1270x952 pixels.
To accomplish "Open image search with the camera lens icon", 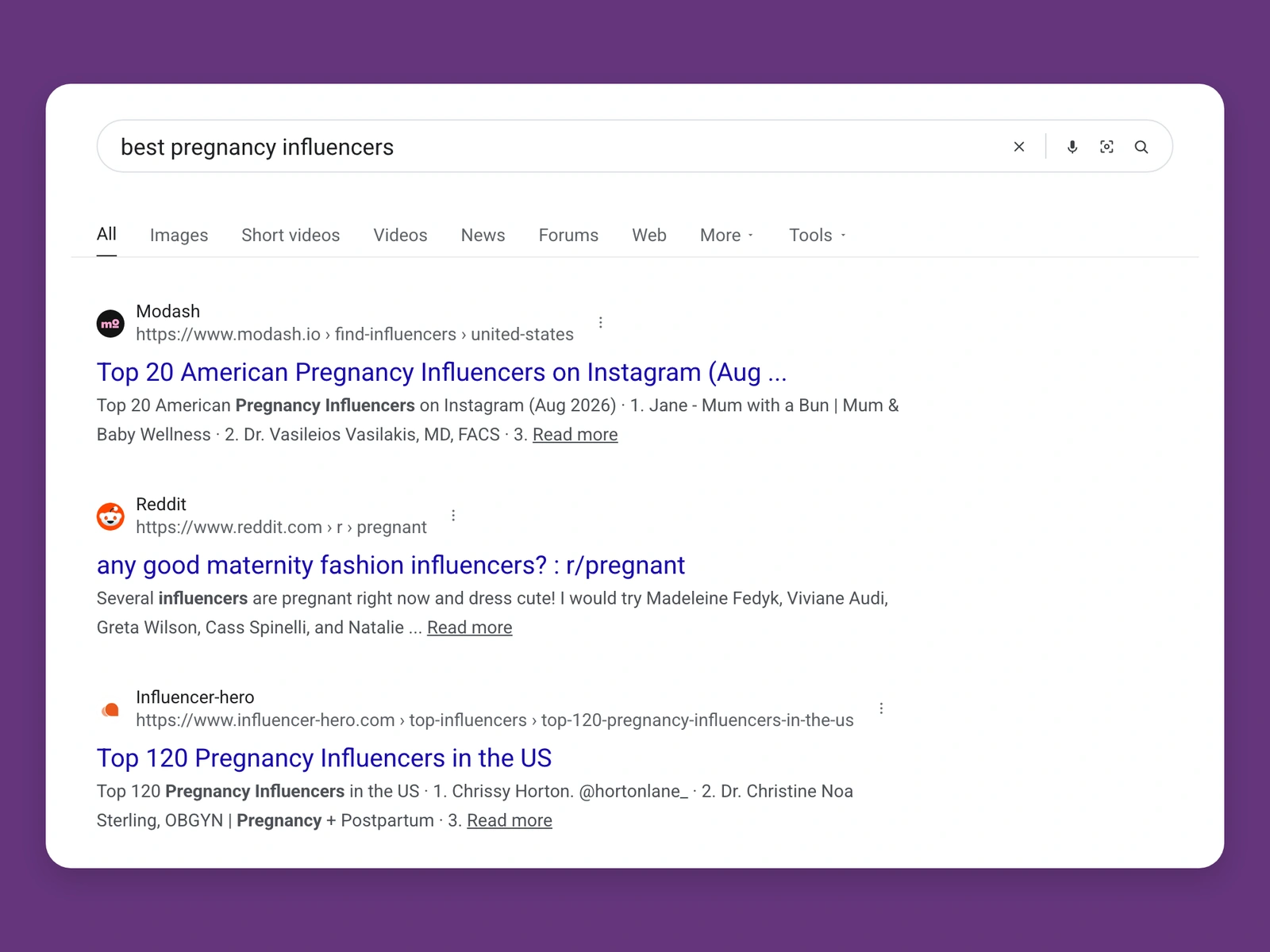I will [1106, 147].
